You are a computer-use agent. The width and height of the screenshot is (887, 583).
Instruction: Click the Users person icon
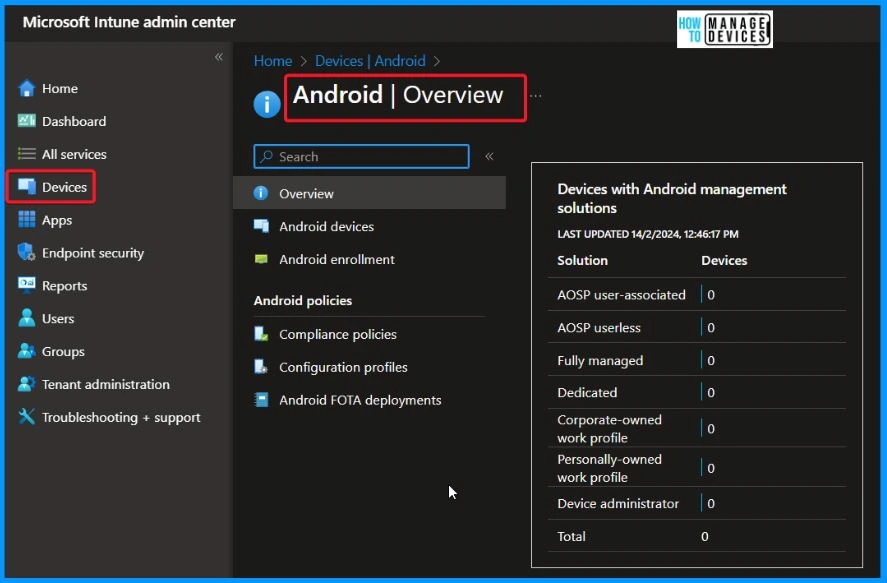coord(27,318)
